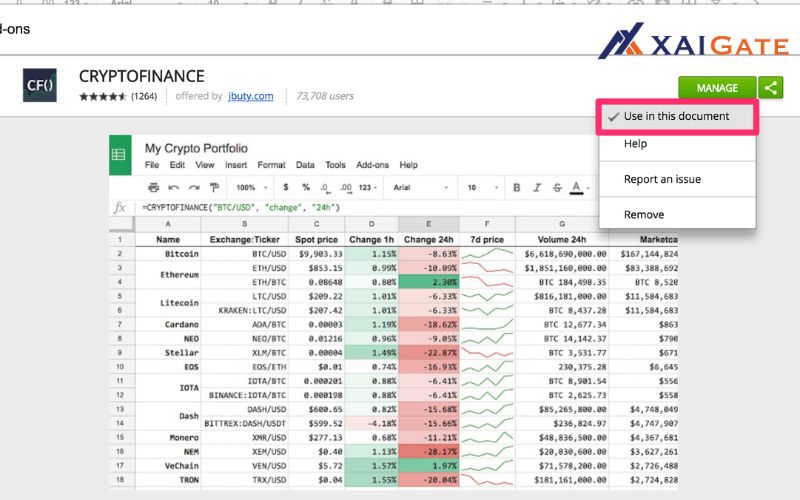The height and width of the screenshot is (500, 800).
Task: Click the green 2.30% change cell
Action: point(429,282)
